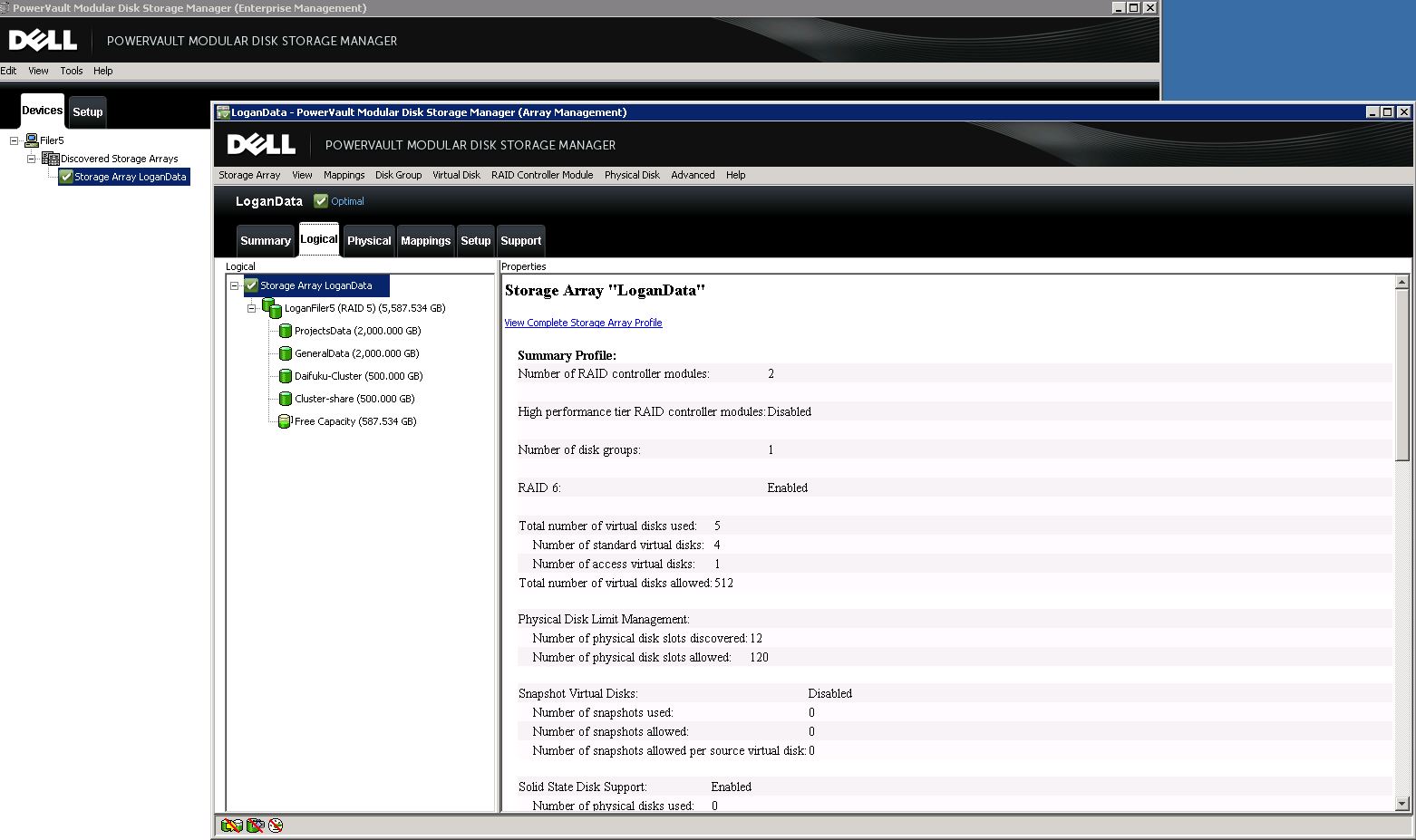
Task: Click the check icon of Storage Array LoganData in Logical tree
Action: [252, 285]
